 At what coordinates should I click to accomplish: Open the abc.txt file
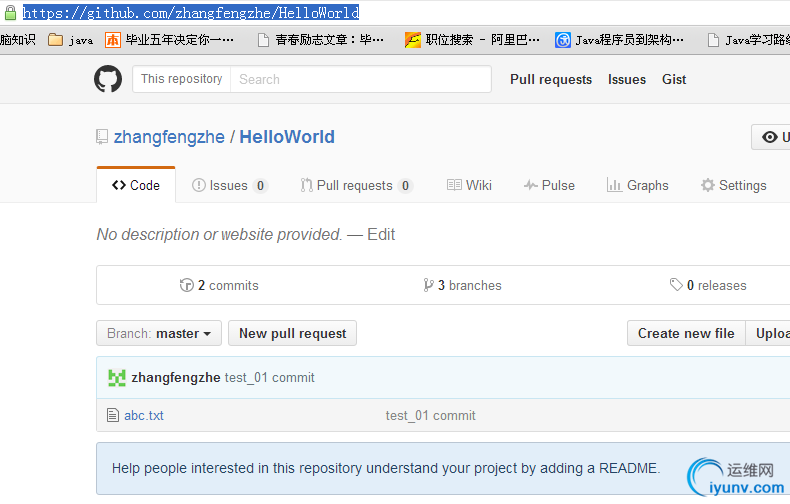pyautogui.click(x=144, y=415)
